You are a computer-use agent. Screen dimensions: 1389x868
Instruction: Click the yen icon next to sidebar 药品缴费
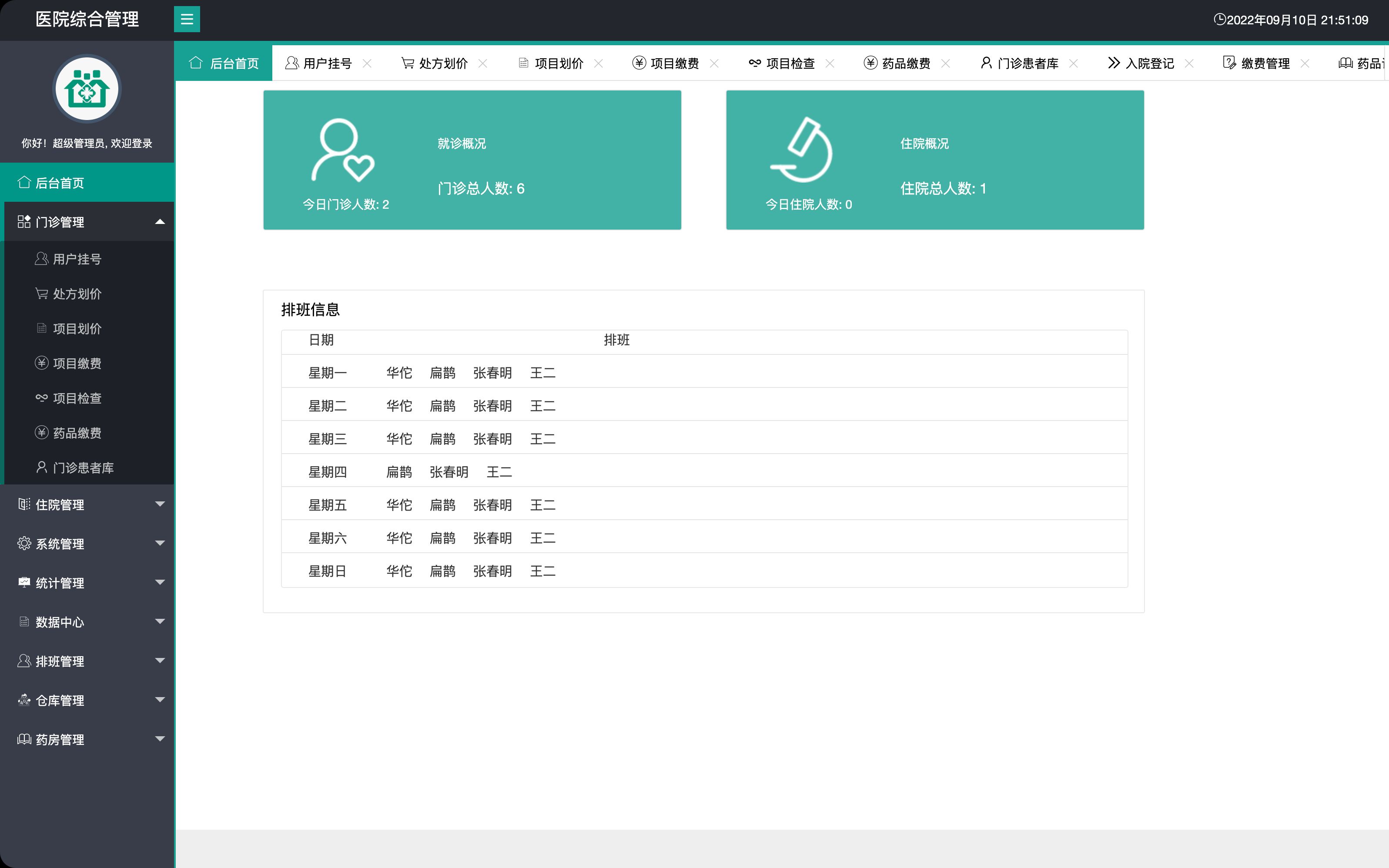pyautogui.click(x=41, y=432)
